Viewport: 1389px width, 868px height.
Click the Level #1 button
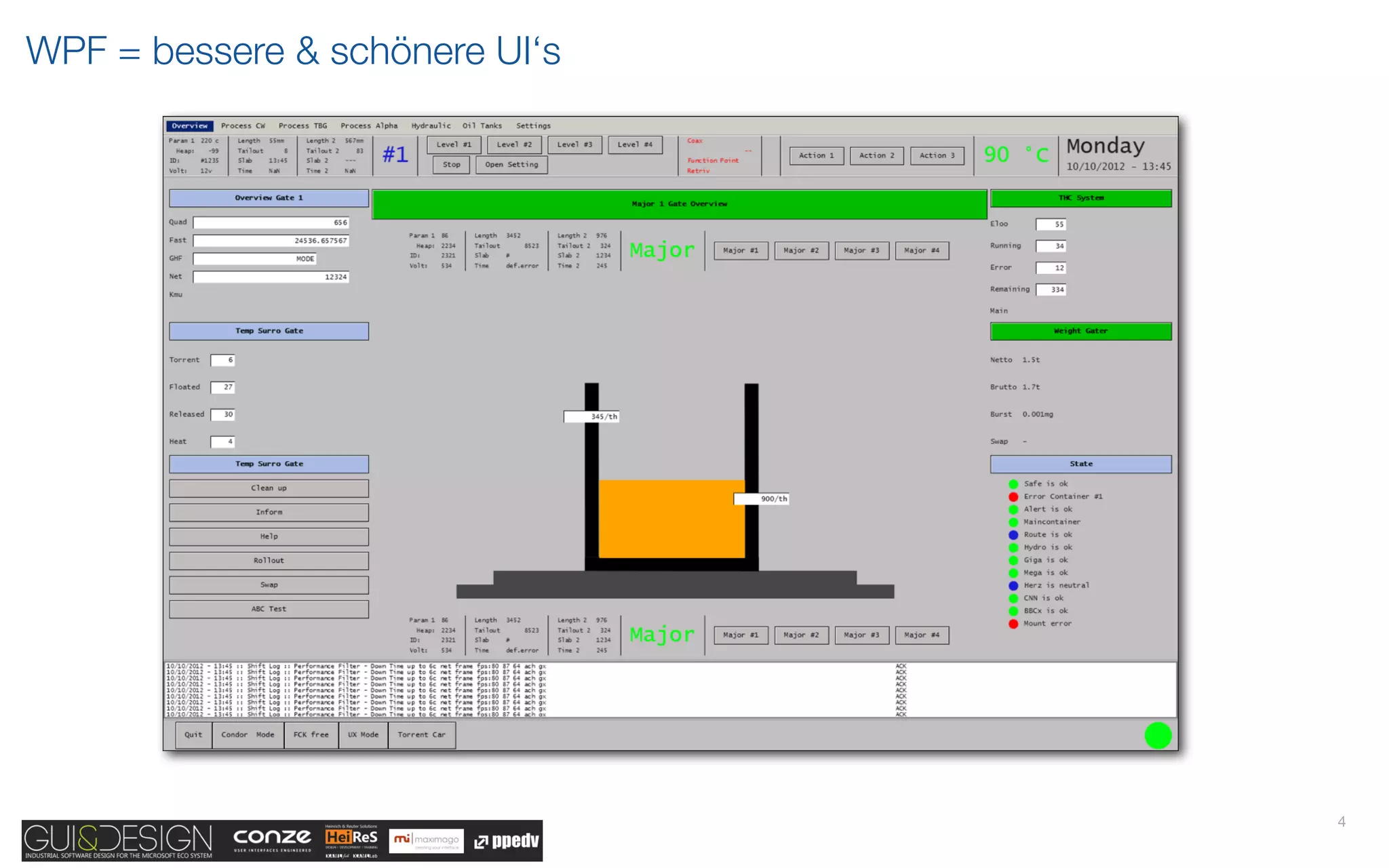click(x=454, y=144)
